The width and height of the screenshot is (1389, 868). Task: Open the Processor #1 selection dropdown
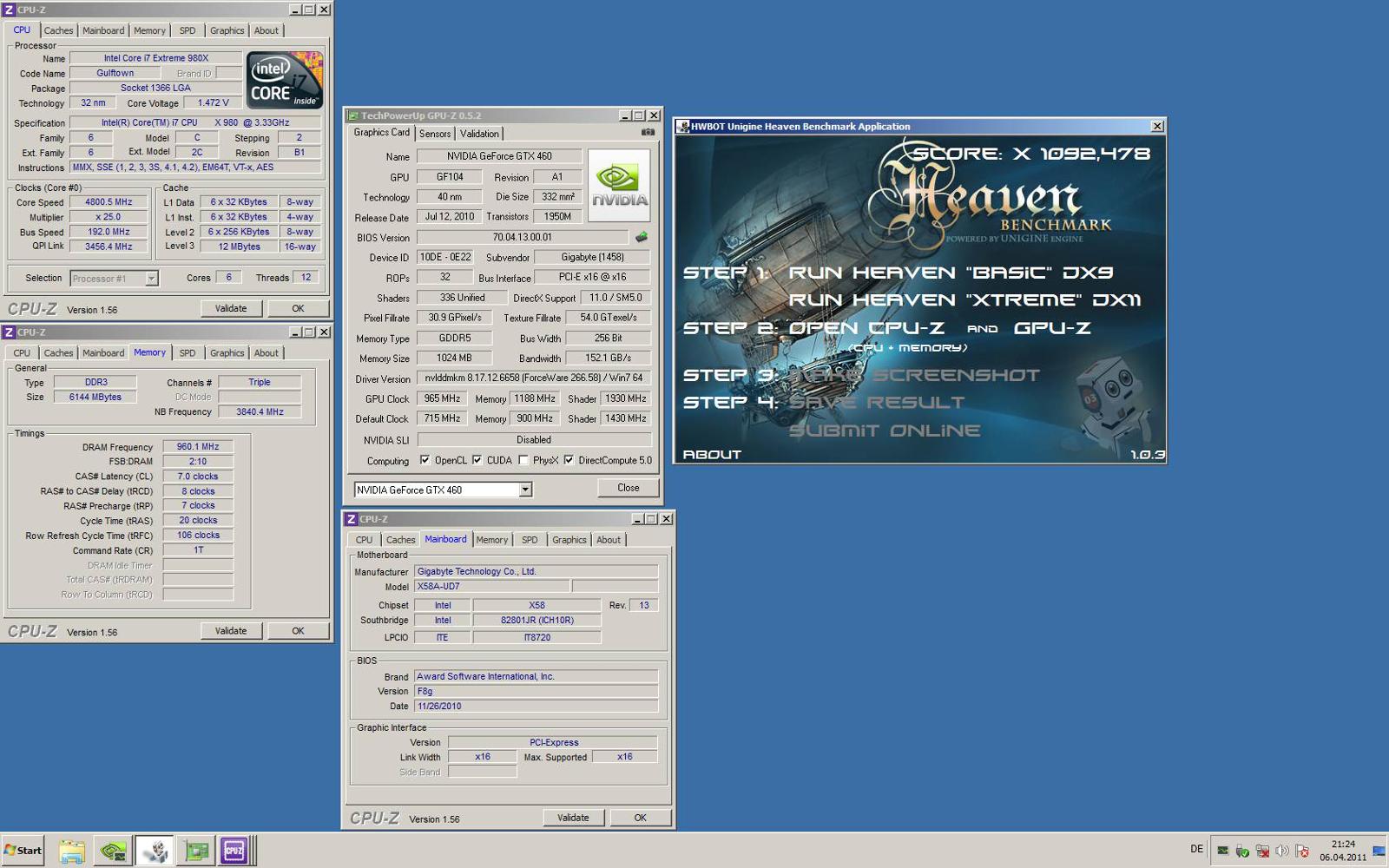[151, 279]
